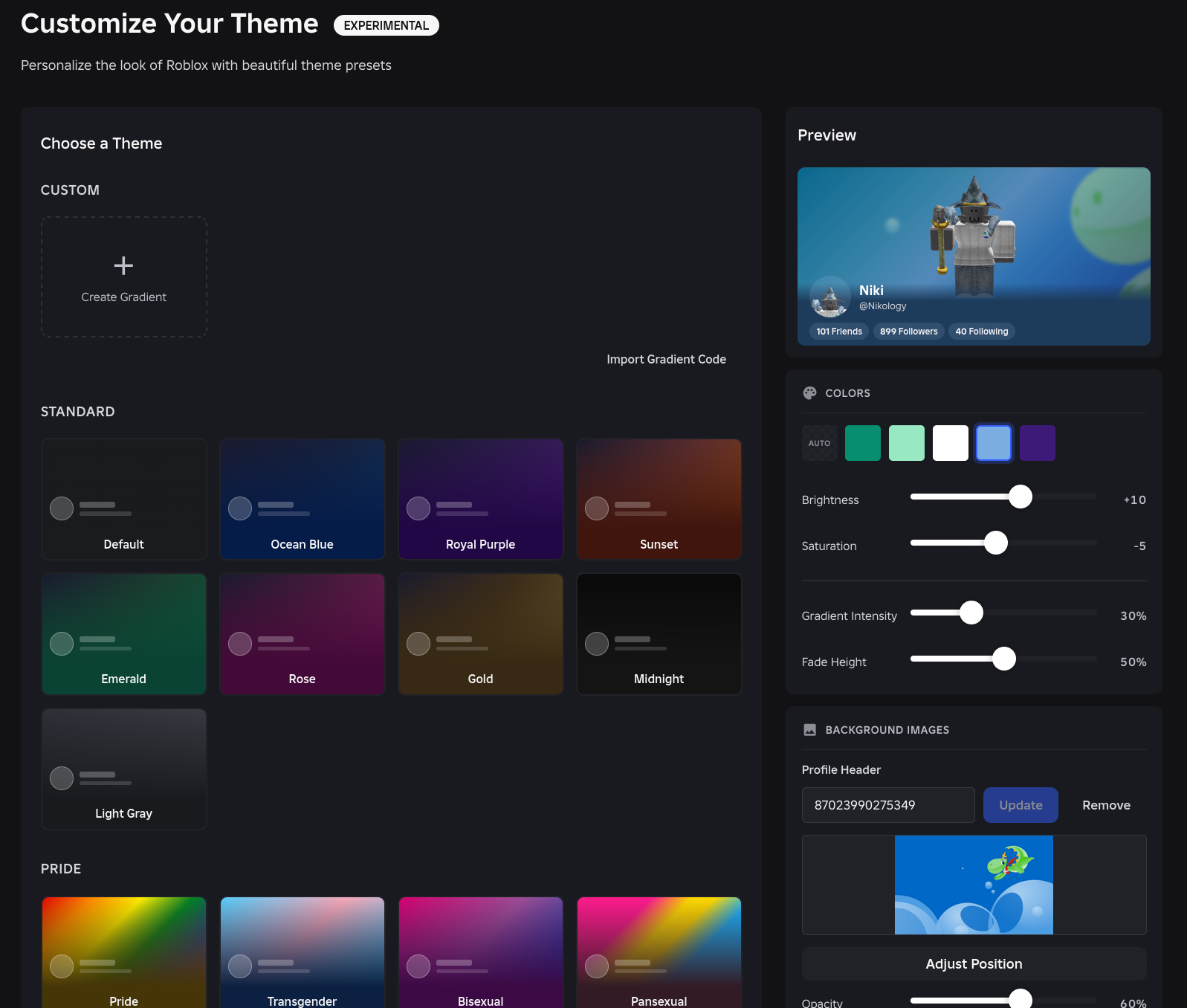
Task: Click the Brightness slider handle
Action: (1021, 497)
